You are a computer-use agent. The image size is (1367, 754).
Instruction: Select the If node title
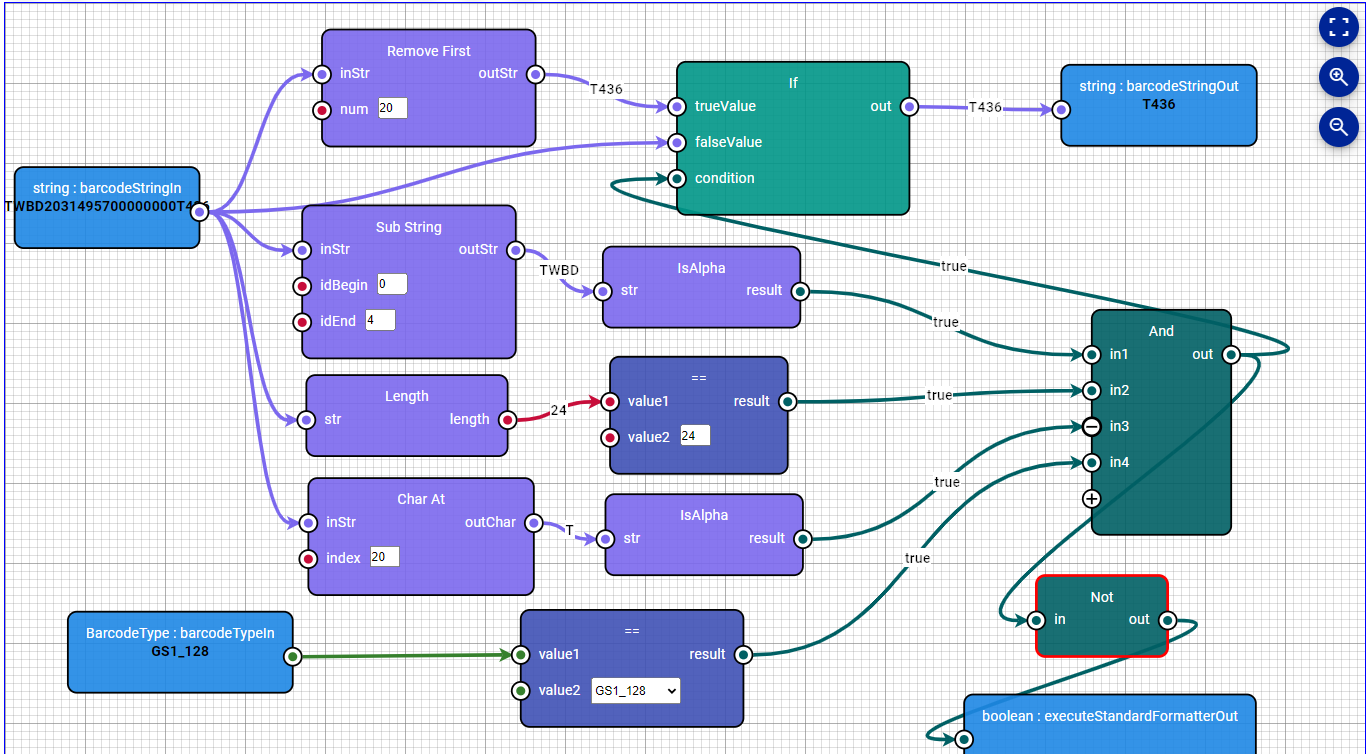(x=792, y=83)
